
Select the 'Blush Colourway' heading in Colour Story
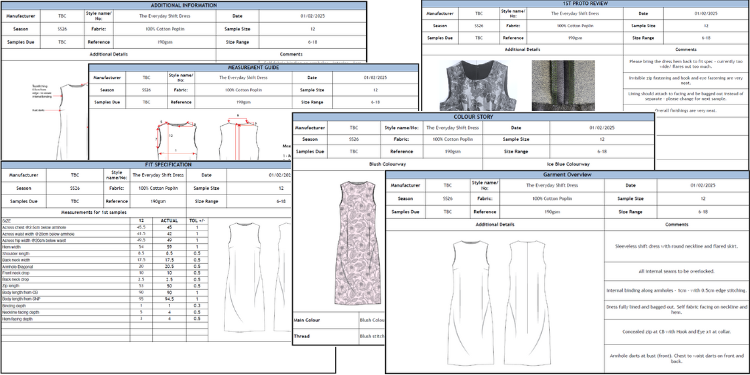click(387, 164)
